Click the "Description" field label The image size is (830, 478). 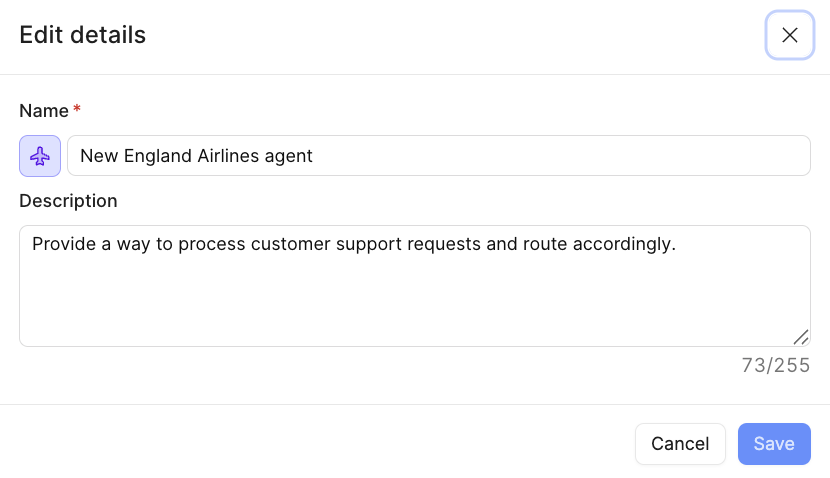tap(68, 201)
